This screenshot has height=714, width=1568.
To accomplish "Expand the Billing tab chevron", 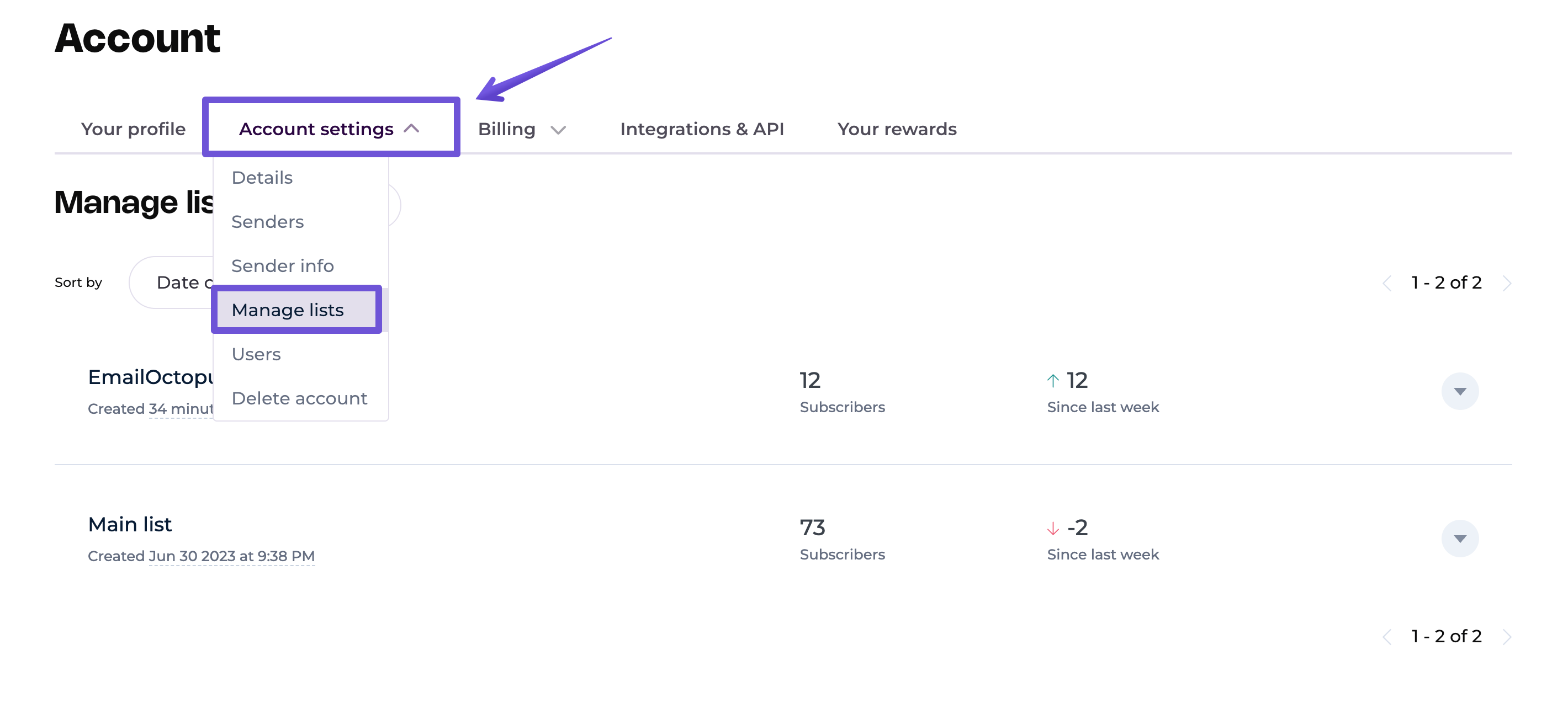I will (x=558, y=130).
